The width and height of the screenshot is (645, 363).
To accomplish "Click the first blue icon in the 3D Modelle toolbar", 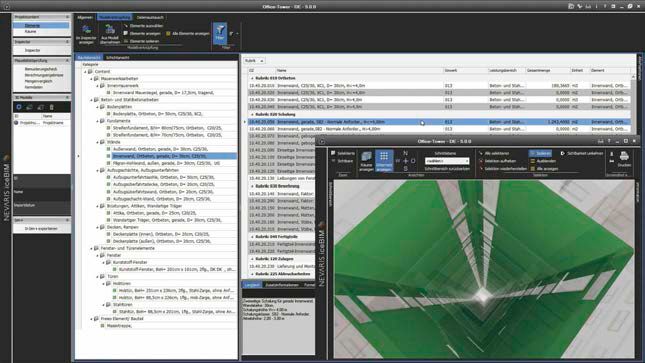I will 19,107.
